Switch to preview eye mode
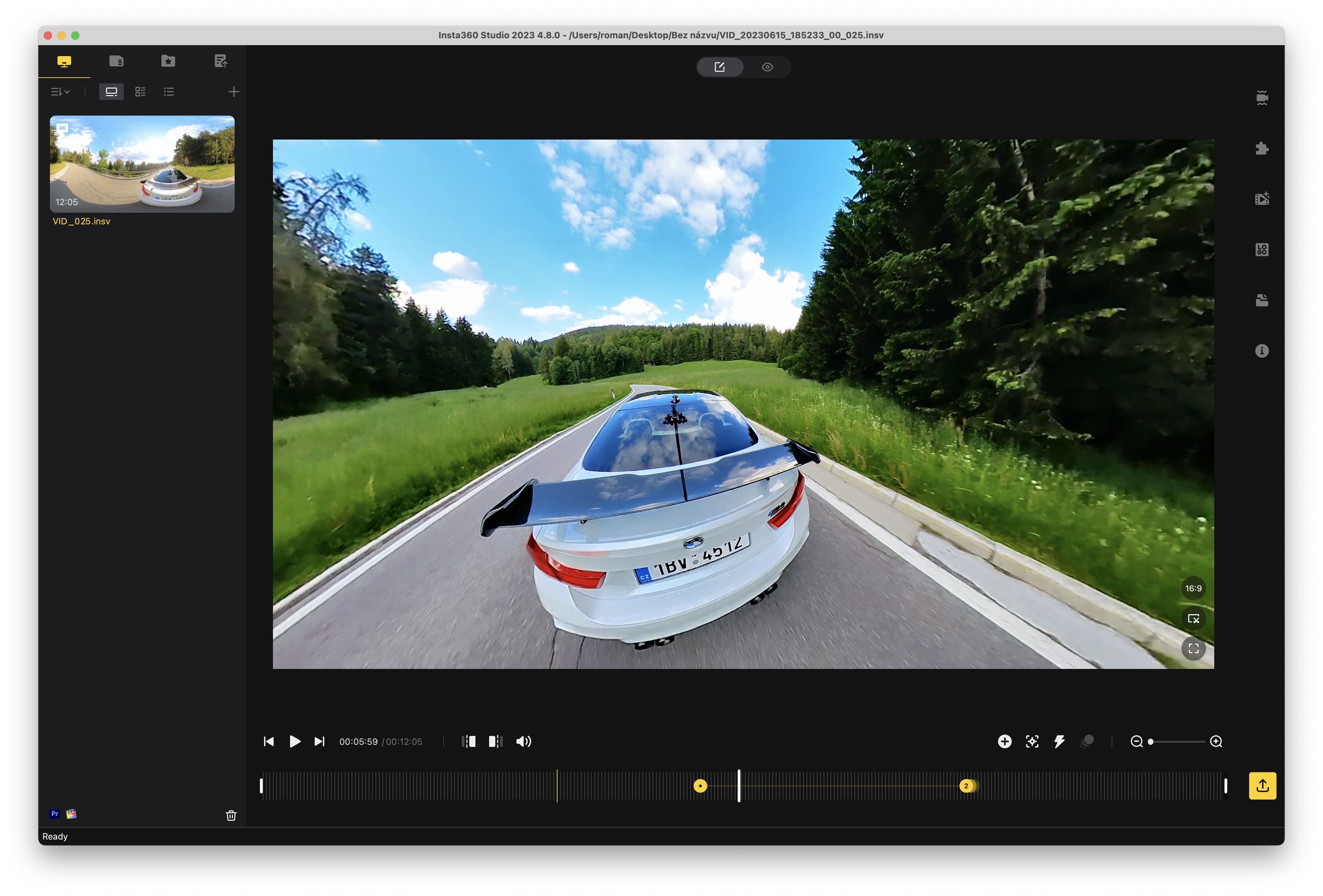 click(767, 67)
